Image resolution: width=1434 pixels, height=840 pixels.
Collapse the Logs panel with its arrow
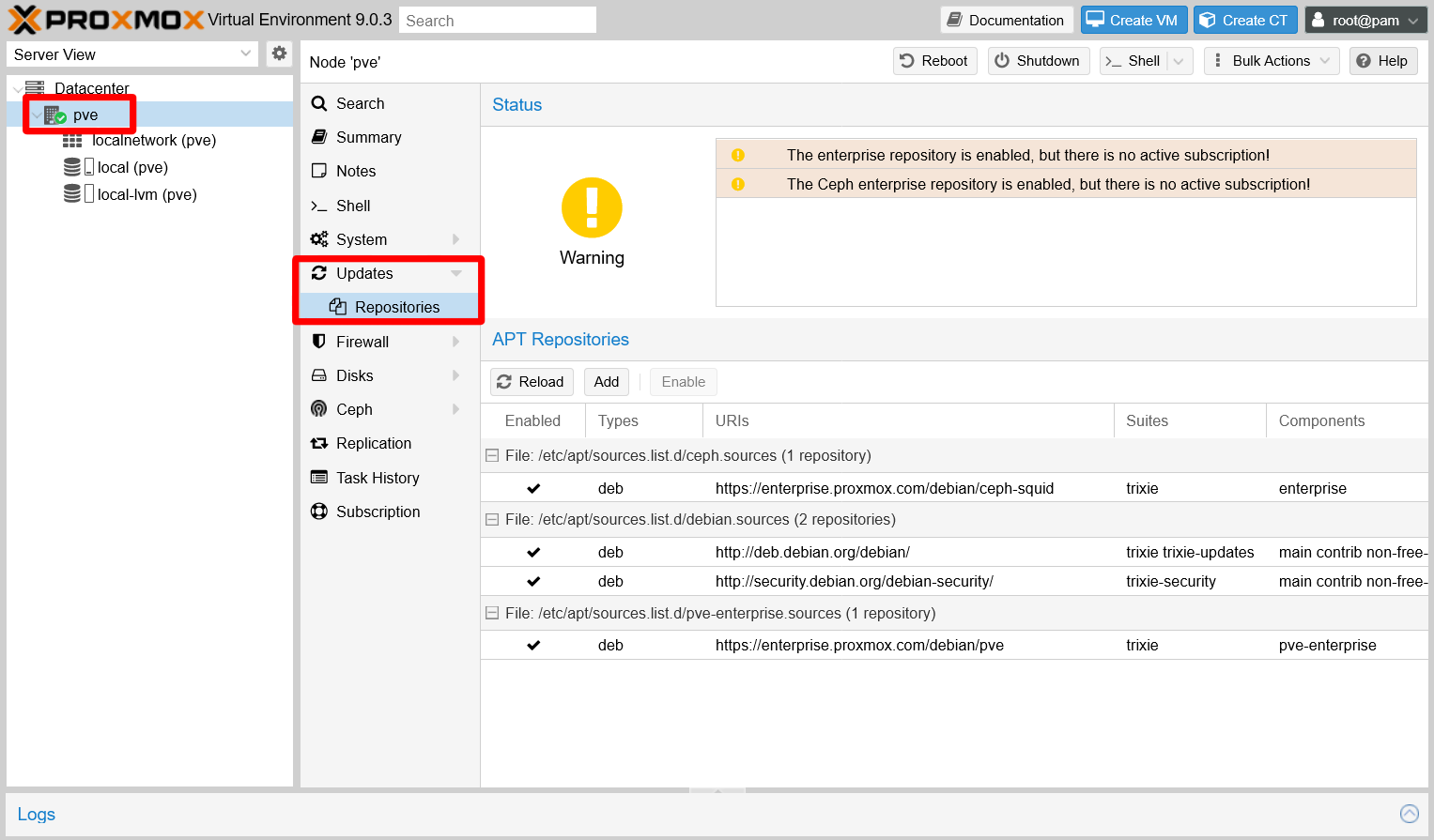click(x=1409, y=813)
